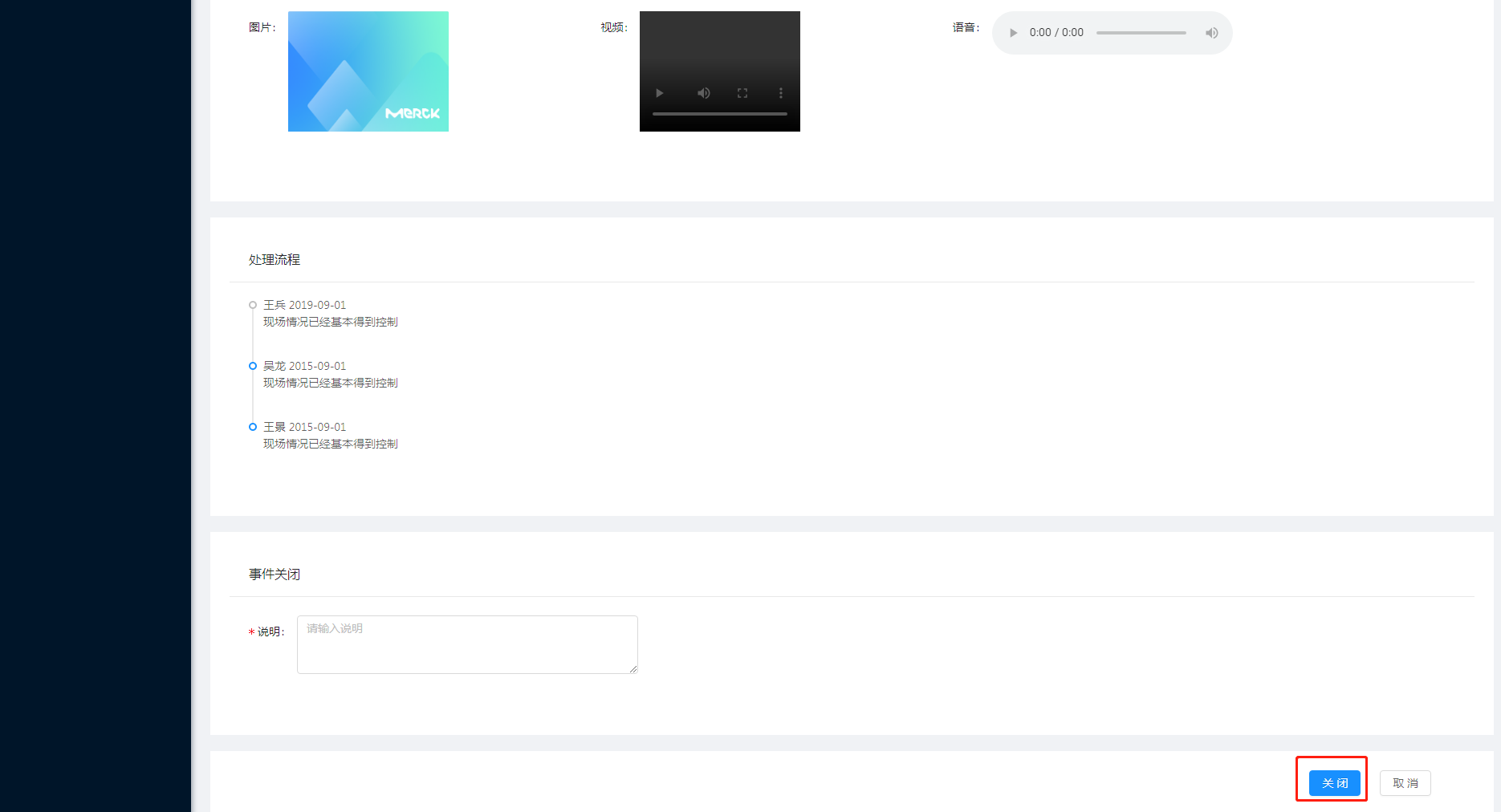The height and width of the screenshot is (812, 1501).
Task: Click the 语音 label
Action: (x=966, y=27)
